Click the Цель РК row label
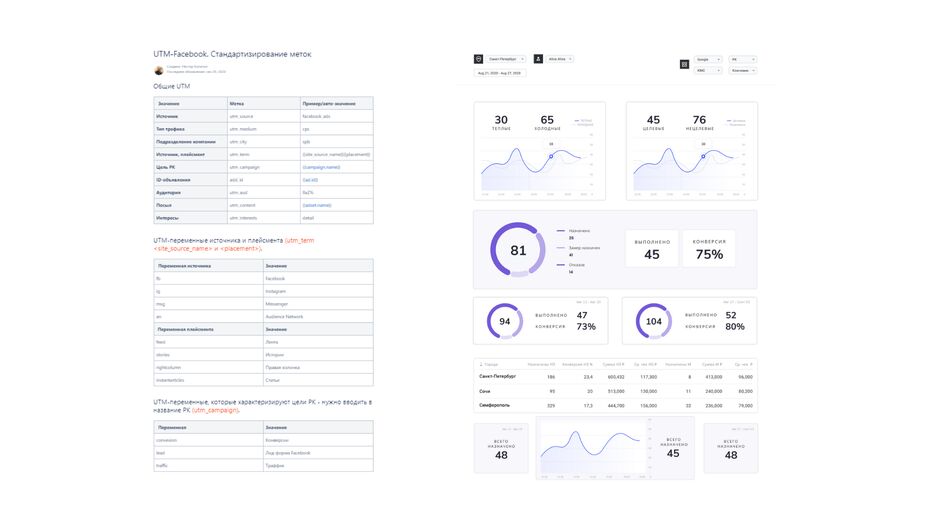The height and width of the screenshot is (525, 935). tap(165, 167)
